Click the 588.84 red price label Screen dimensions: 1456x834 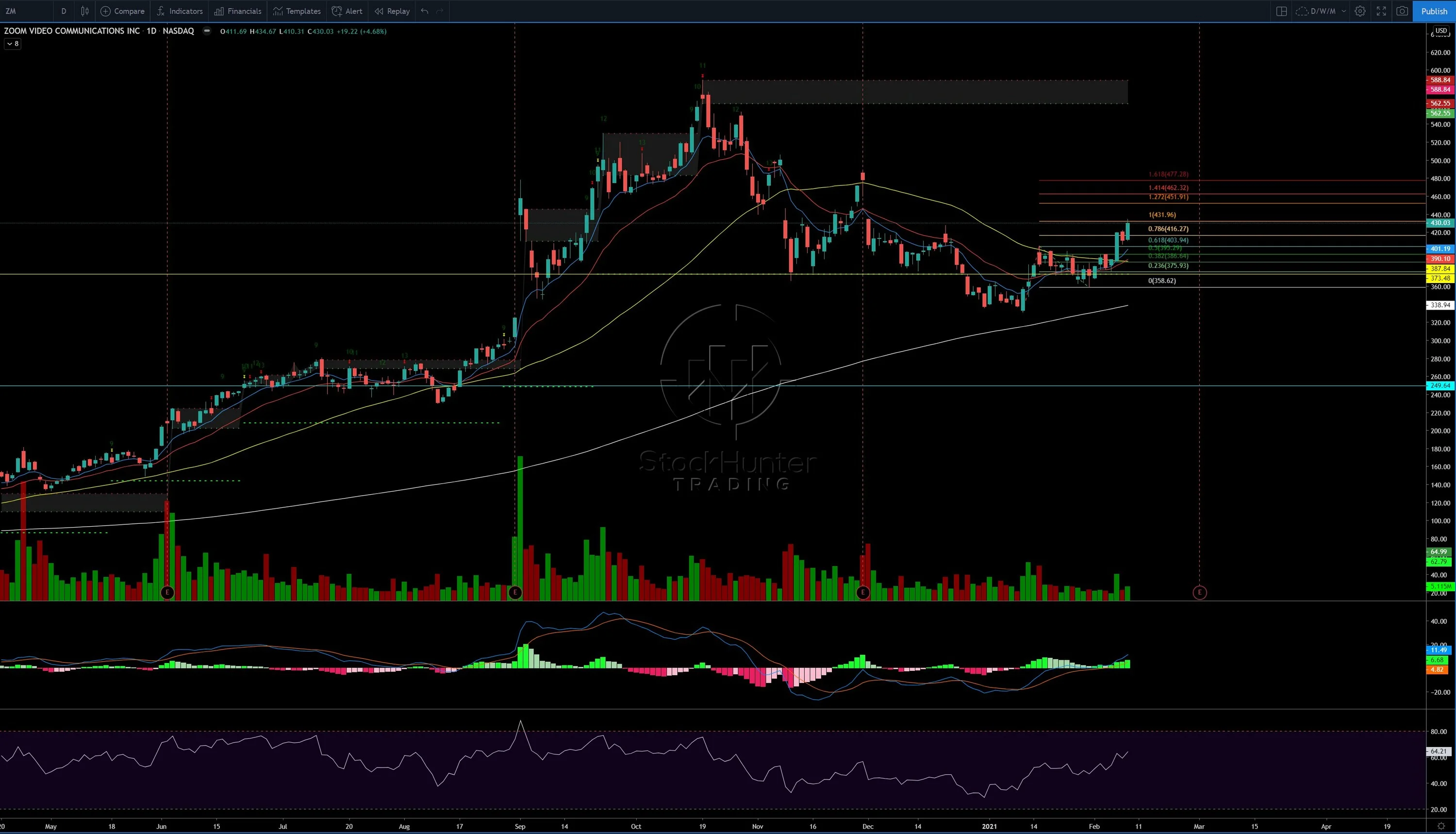pyautogui.click(x=1440, y=80)
